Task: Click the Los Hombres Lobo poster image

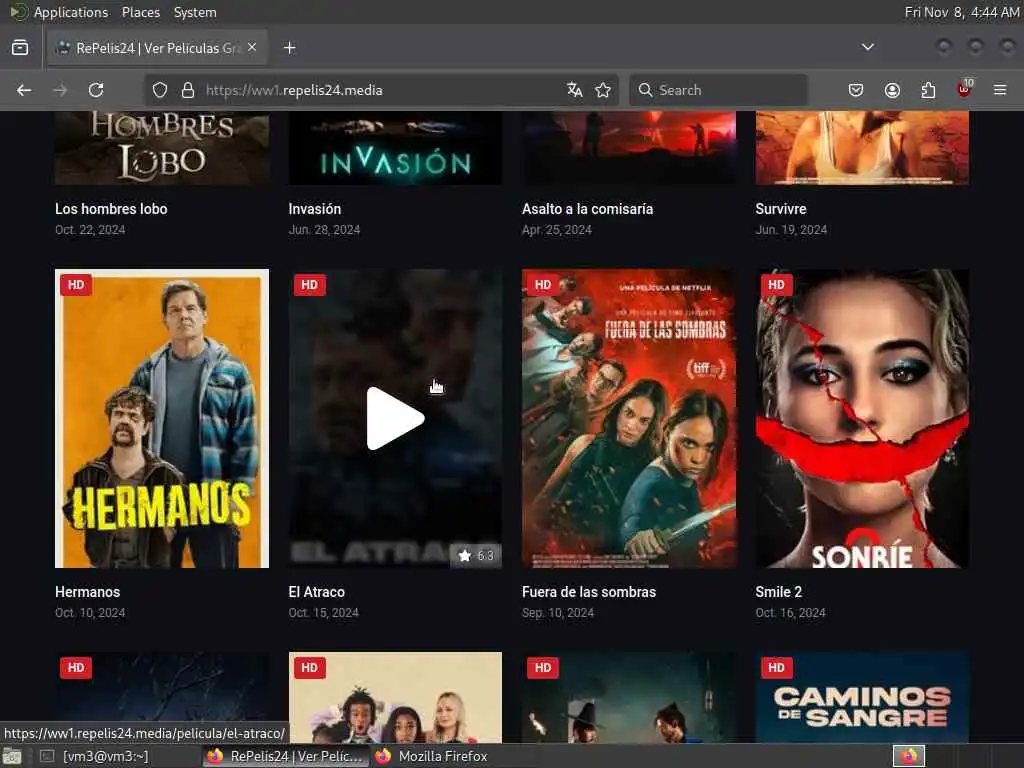Action: tap(162, 148)
